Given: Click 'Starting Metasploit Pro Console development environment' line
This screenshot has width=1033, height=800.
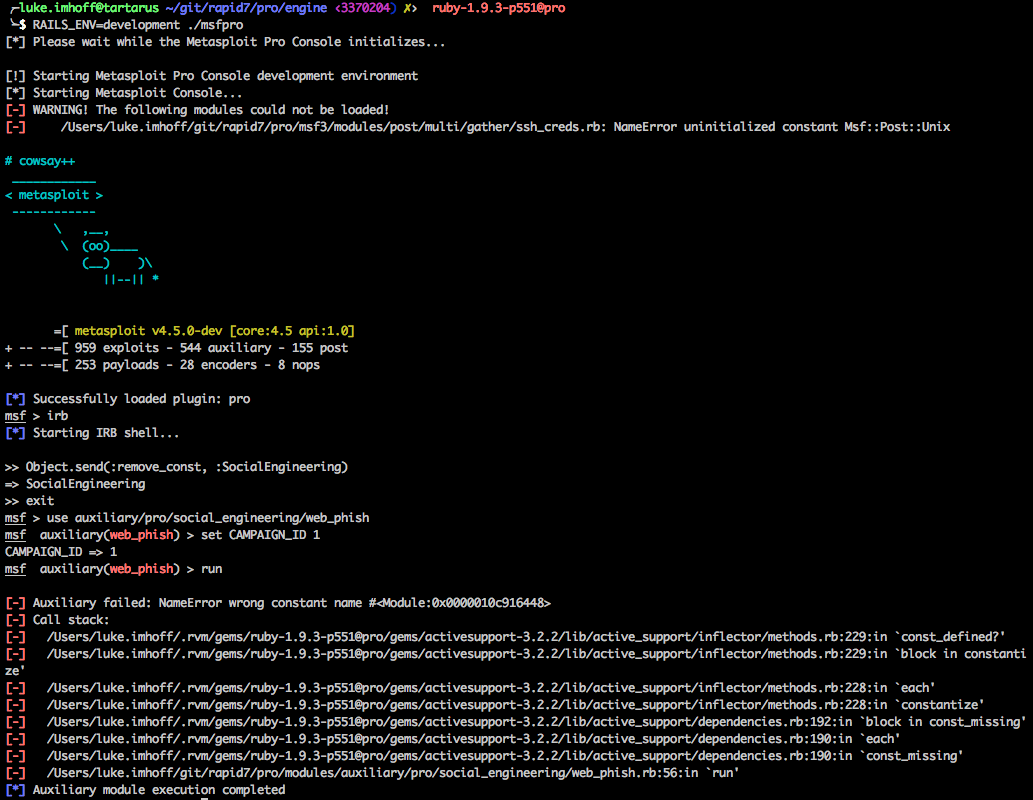Looking at the screenshot, I should (211, 76).
